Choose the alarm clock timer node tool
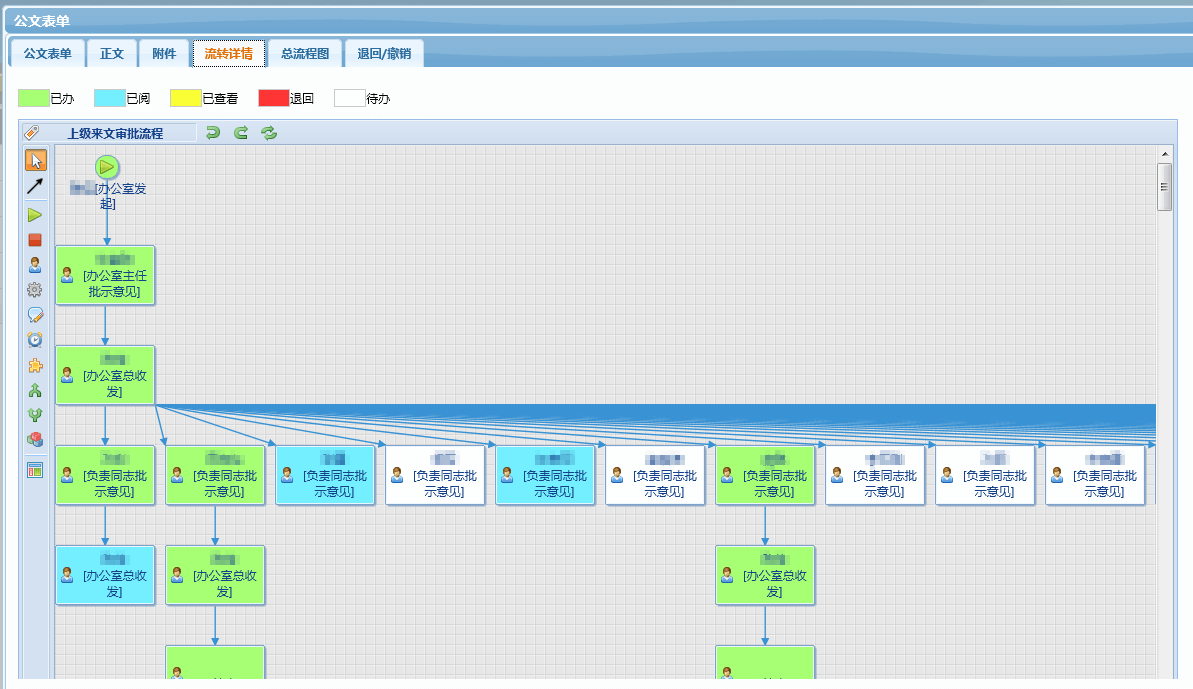The image size is (1193, 689). (x=35, y=340)
